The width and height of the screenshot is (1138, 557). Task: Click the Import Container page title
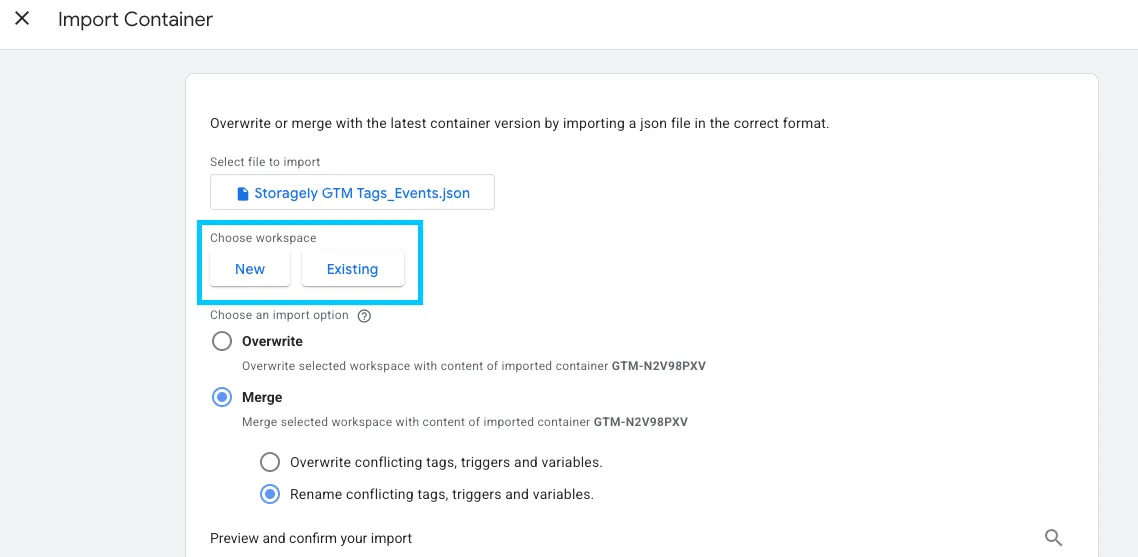(x=136, y=20)
